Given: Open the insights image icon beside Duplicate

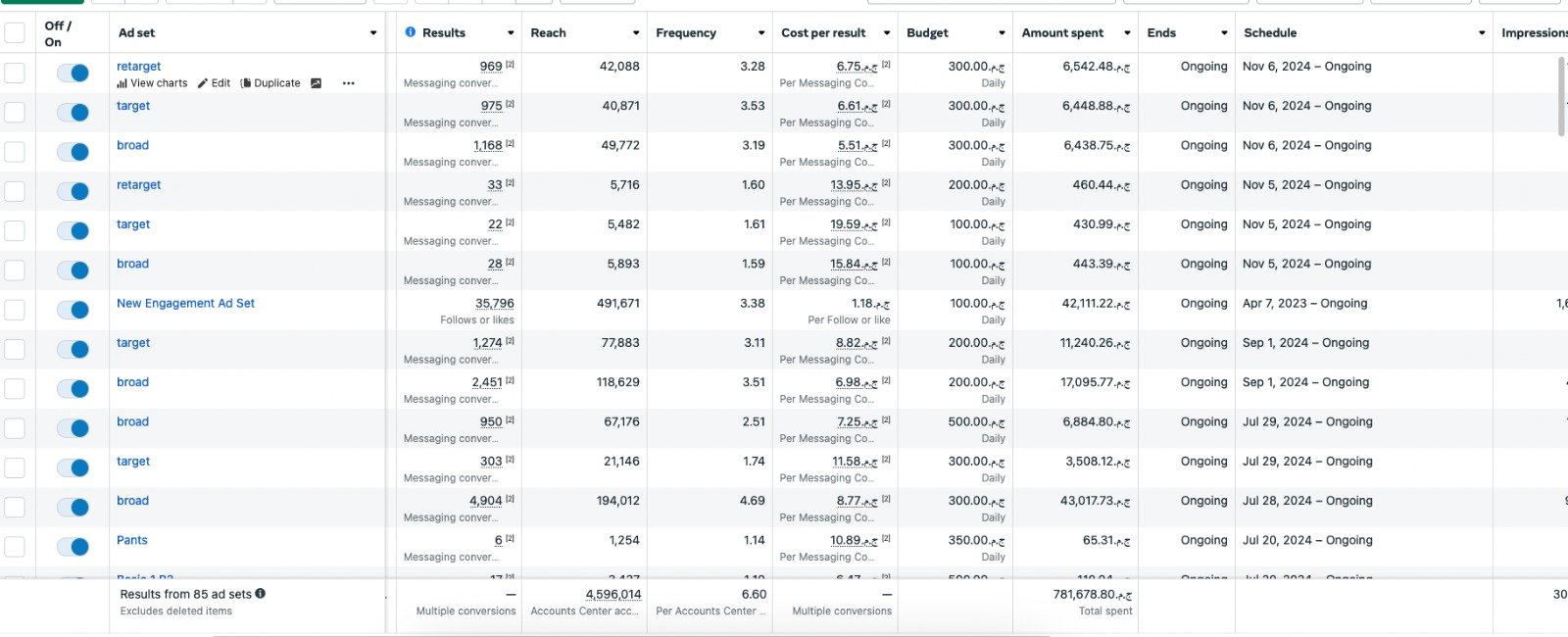Looking at the screenshot, I should (x=316, y=84).
